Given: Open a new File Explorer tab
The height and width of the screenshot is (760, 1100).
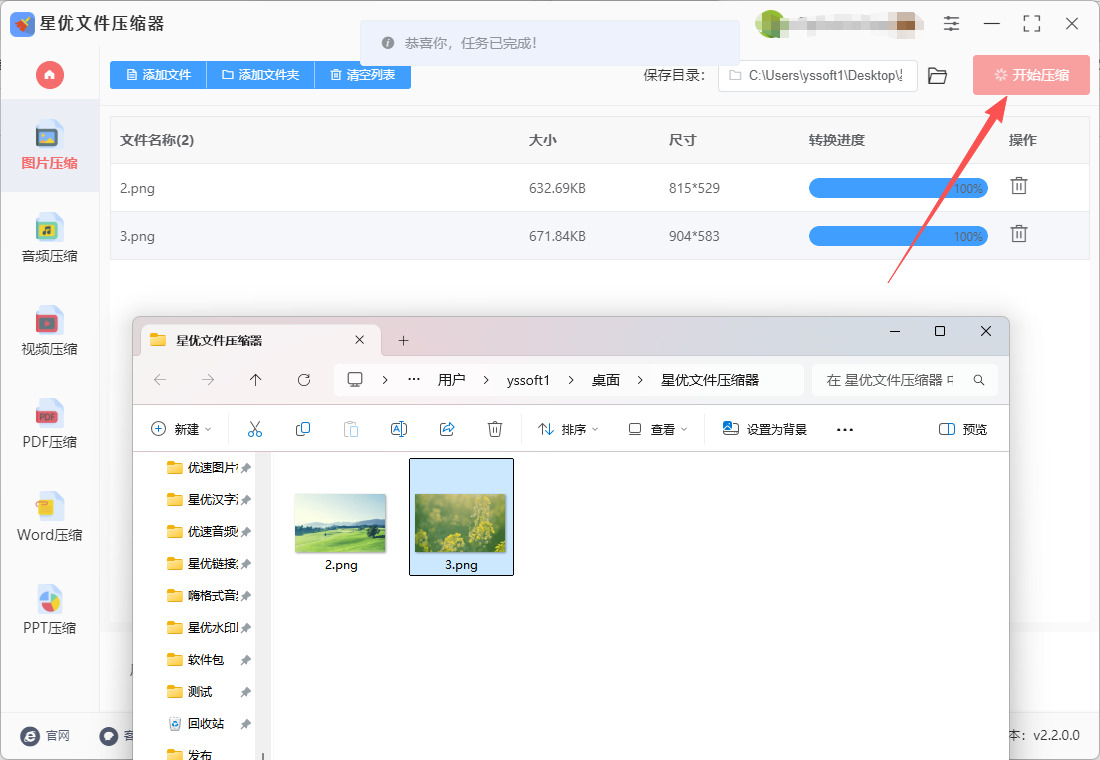Looking at the screenshot, I should [403, 341].
